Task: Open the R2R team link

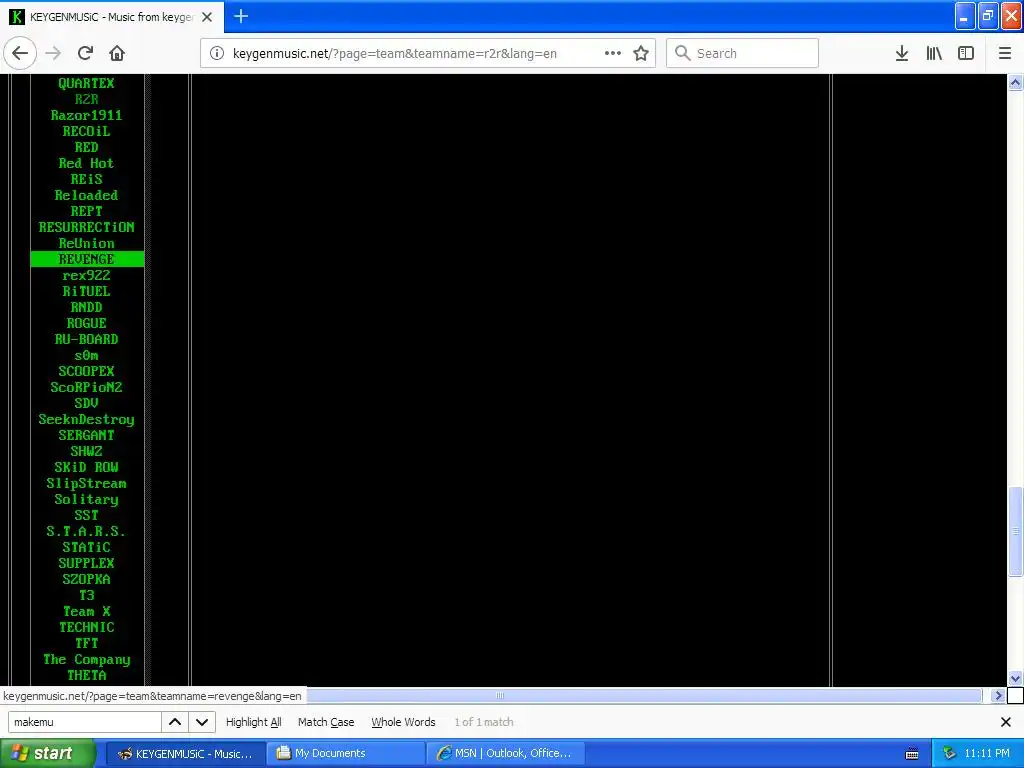Action: point(86,99)
